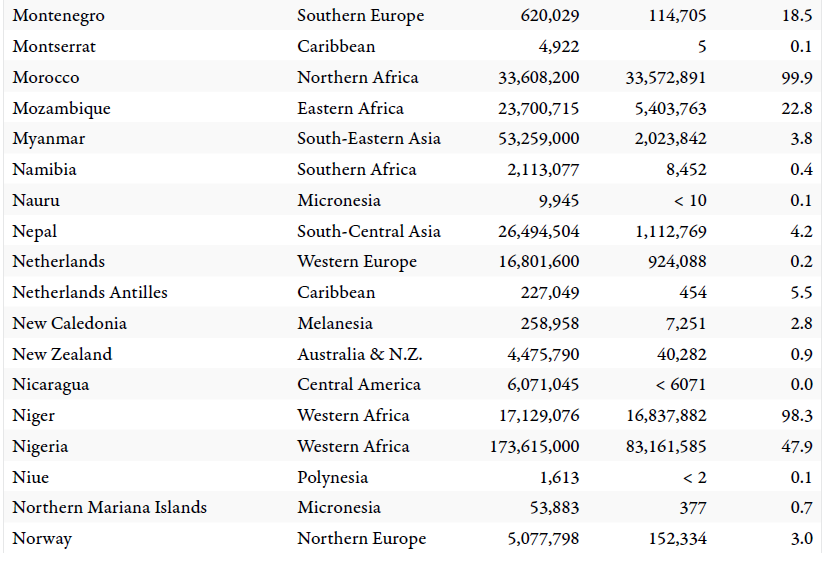Select the Northern Mariana Islands name
This screenshot has height=562, width=827.
109,508
